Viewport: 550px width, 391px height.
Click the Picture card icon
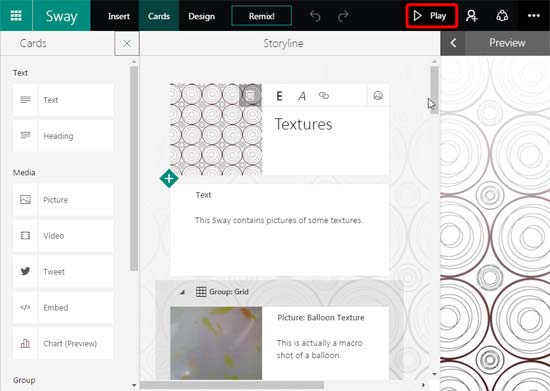25,200
